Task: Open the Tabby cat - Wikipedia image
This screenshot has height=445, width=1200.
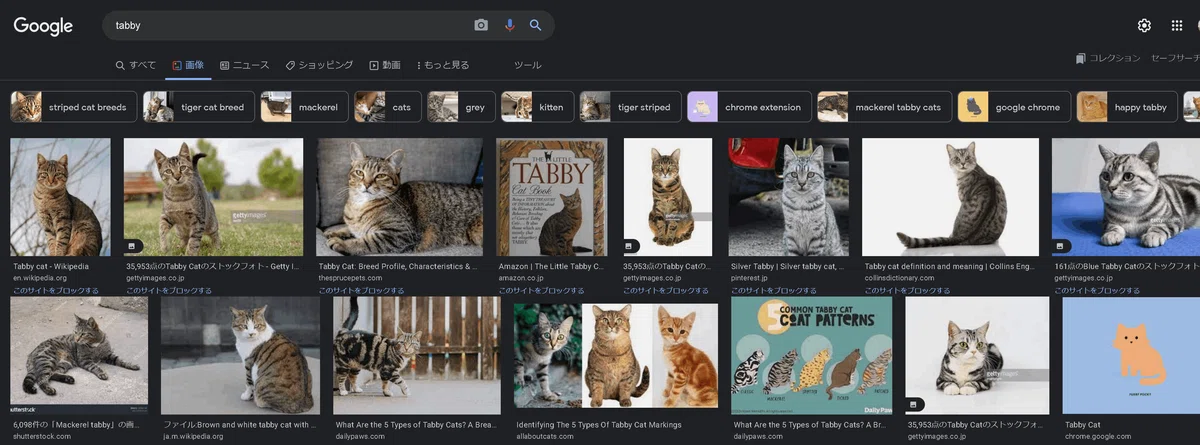Action: tap(61, 197)
